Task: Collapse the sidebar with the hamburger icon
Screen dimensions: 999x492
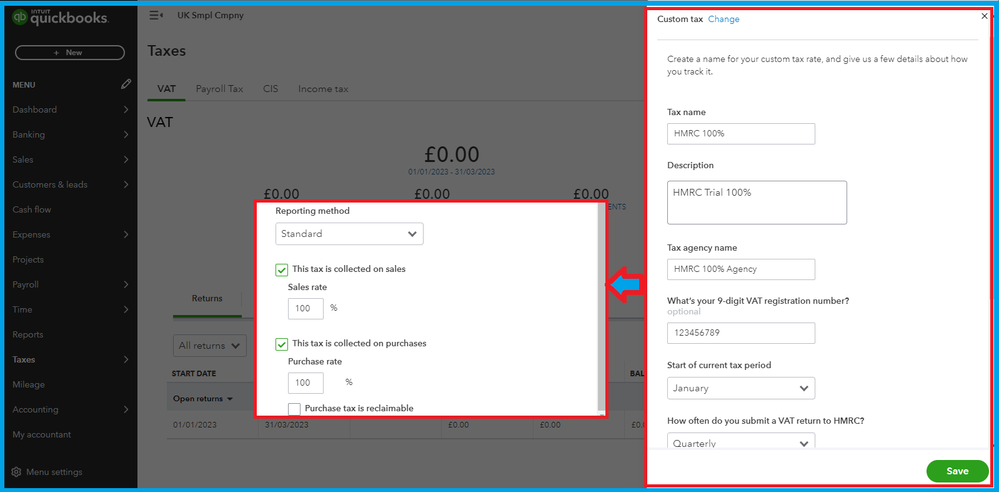Action: 156,16
